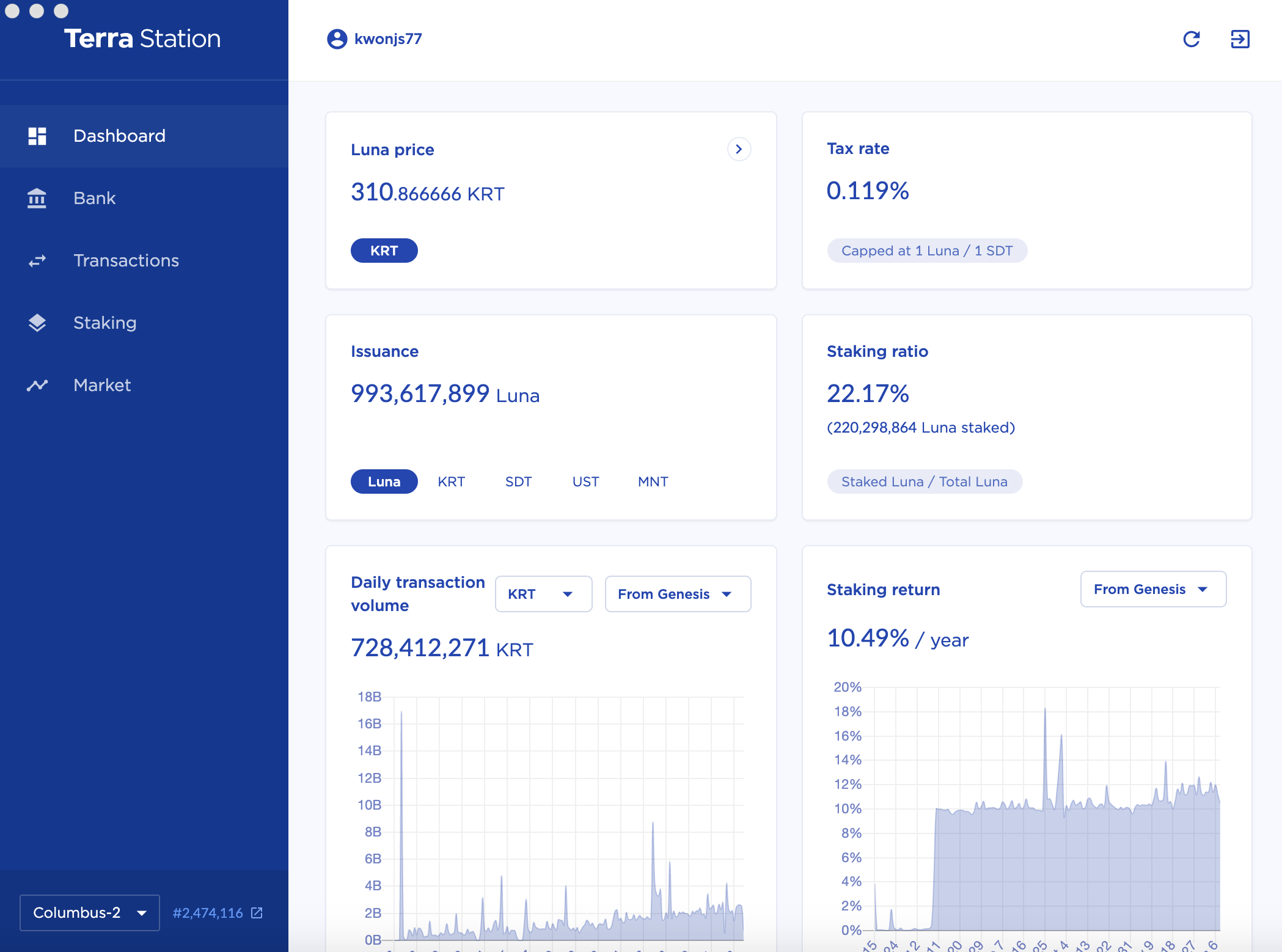This screenshot has height=952, width=1282.
Task: Open transaction volume KRT currency dropdown
Action: (x=543, y=594)
